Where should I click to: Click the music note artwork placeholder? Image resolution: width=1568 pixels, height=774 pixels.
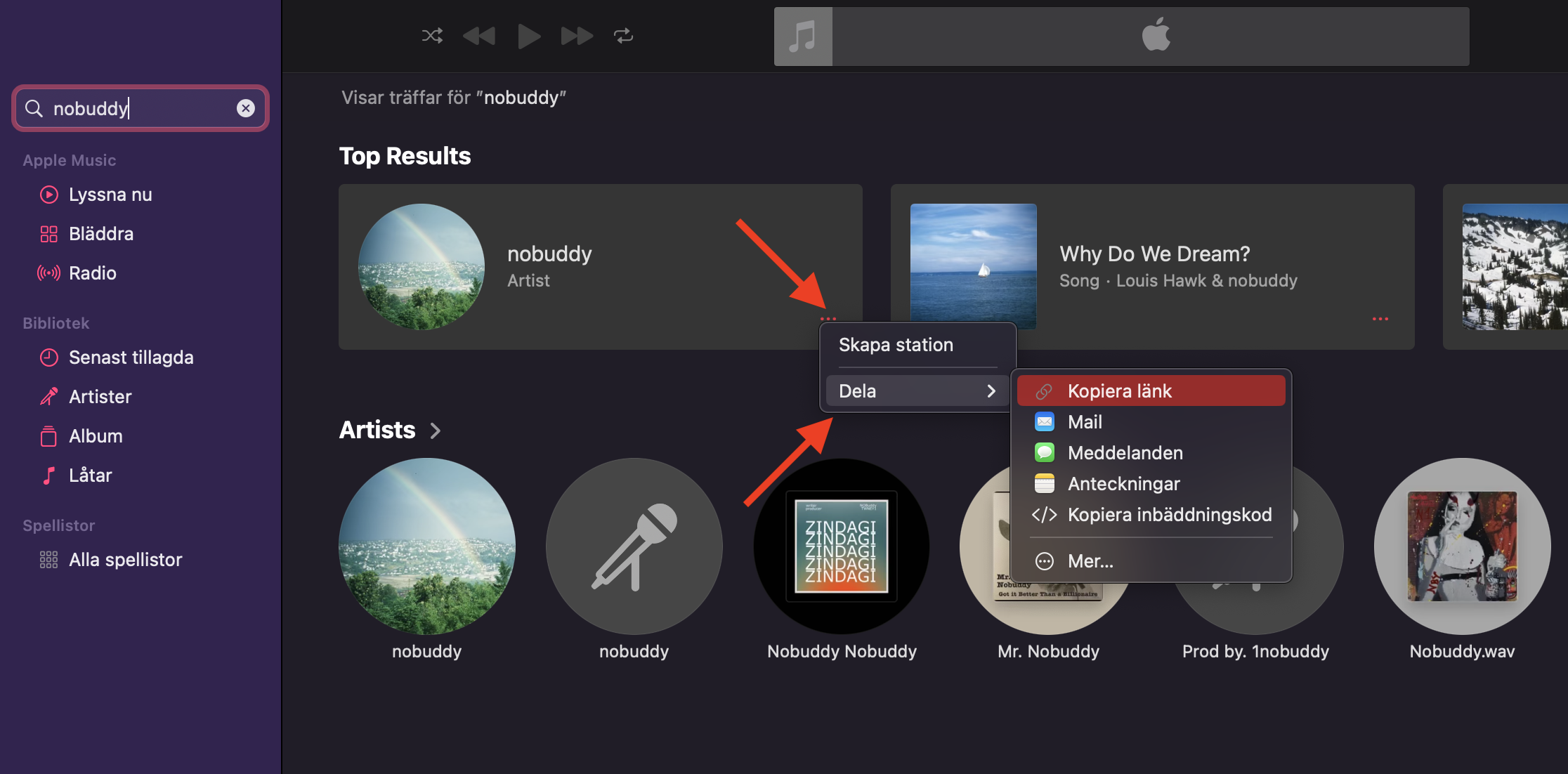click(x=803, y=37)
